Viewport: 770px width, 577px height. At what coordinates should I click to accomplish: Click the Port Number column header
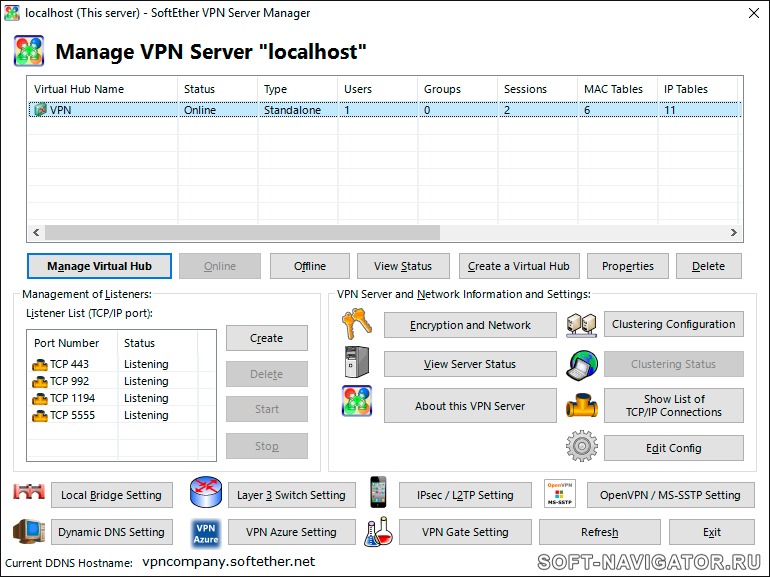pos(73,343)
